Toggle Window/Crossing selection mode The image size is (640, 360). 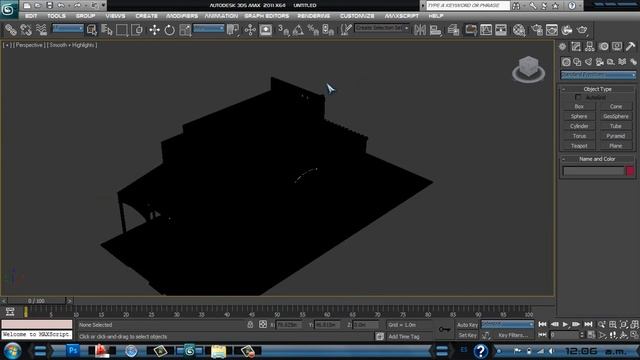pyautogui.click(x=137, y=30)
